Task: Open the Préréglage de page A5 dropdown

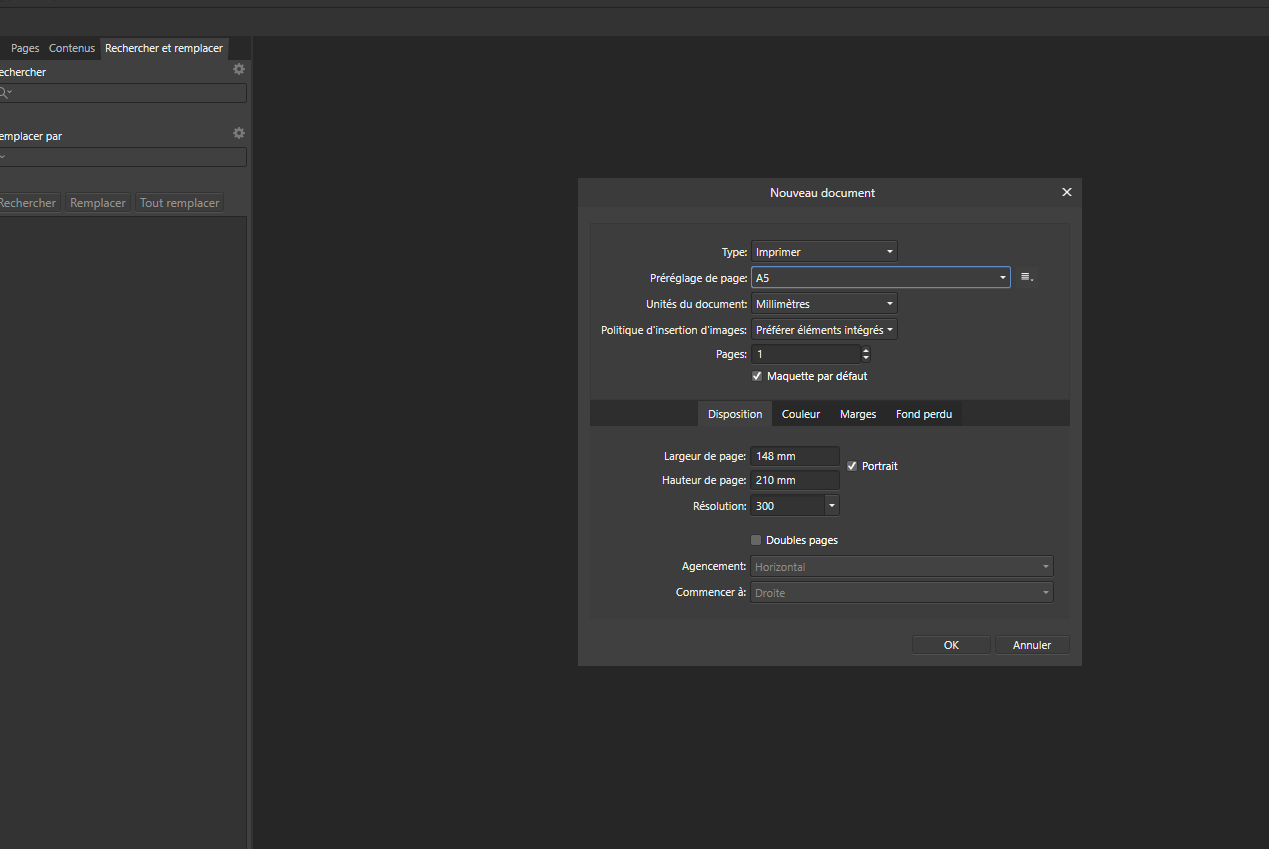Action: coord(881,277)
